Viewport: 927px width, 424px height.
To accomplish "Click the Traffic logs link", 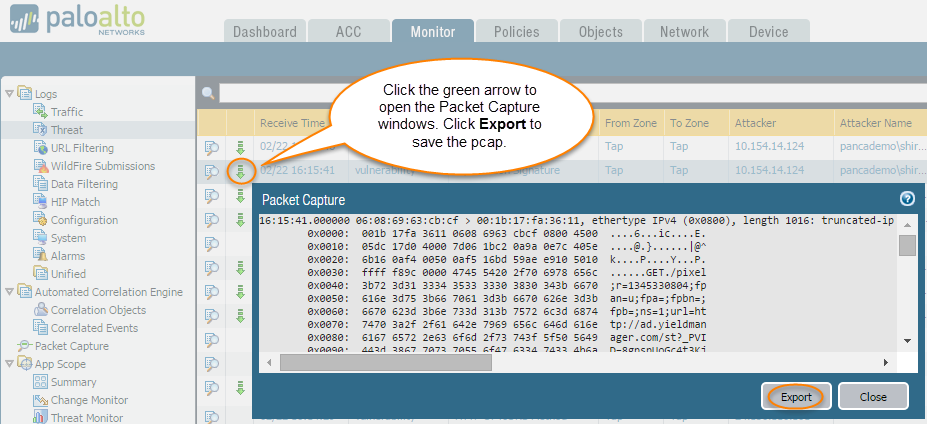I will [67, 112].
